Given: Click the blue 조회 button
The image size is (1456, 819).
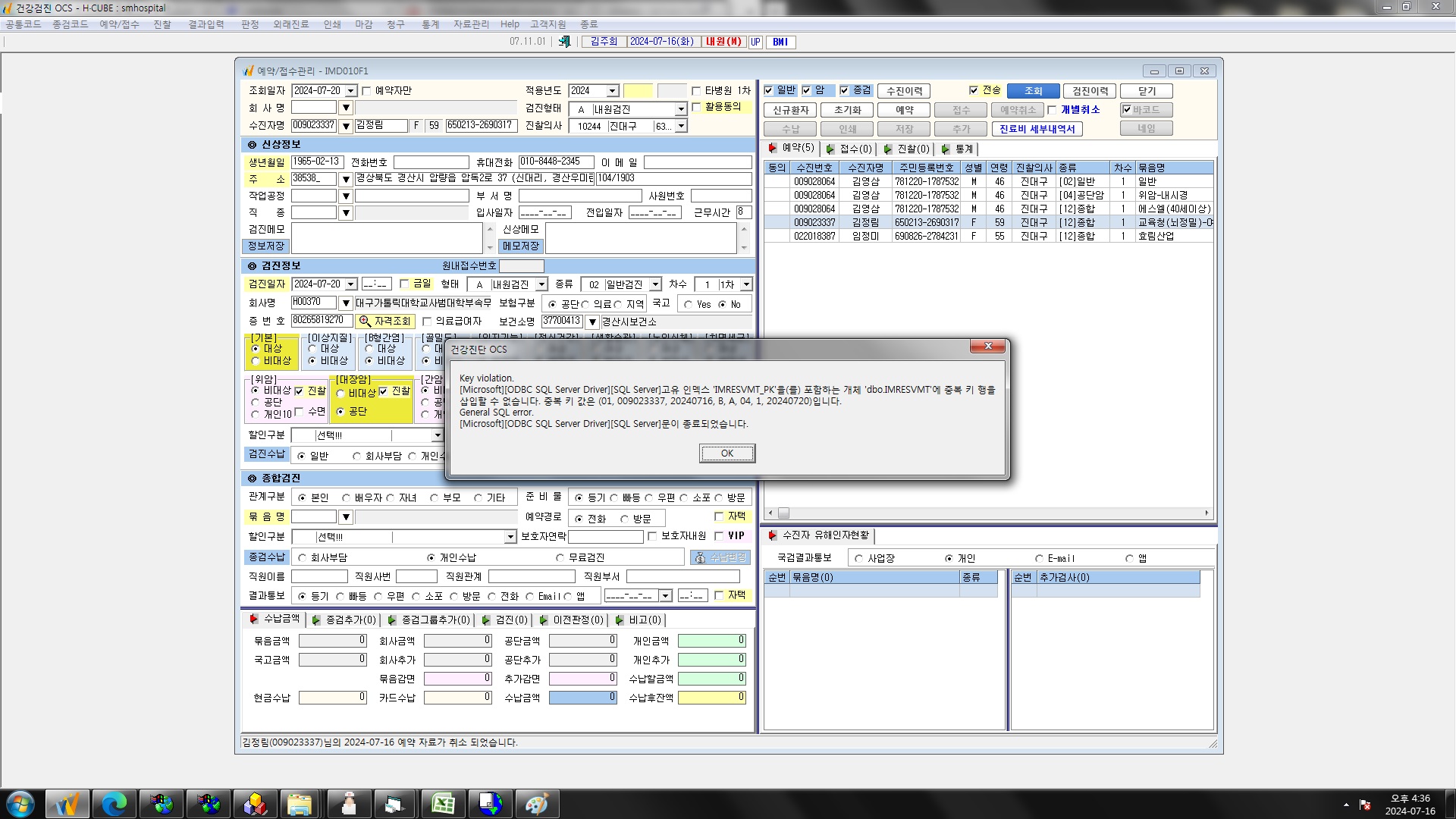Looking at the screenshot, I should (x=1033, y=91).
